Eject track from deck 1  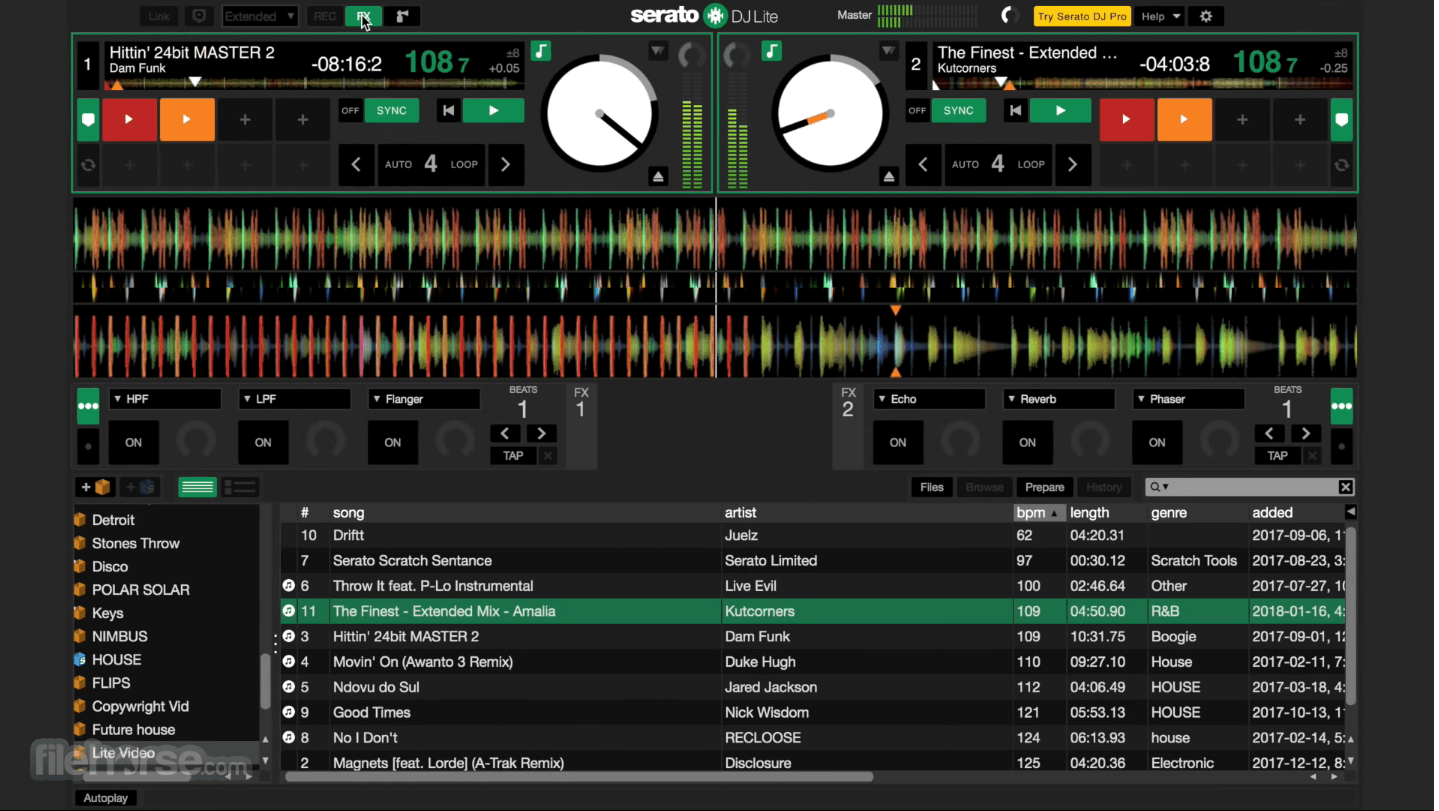click(658, 176)
